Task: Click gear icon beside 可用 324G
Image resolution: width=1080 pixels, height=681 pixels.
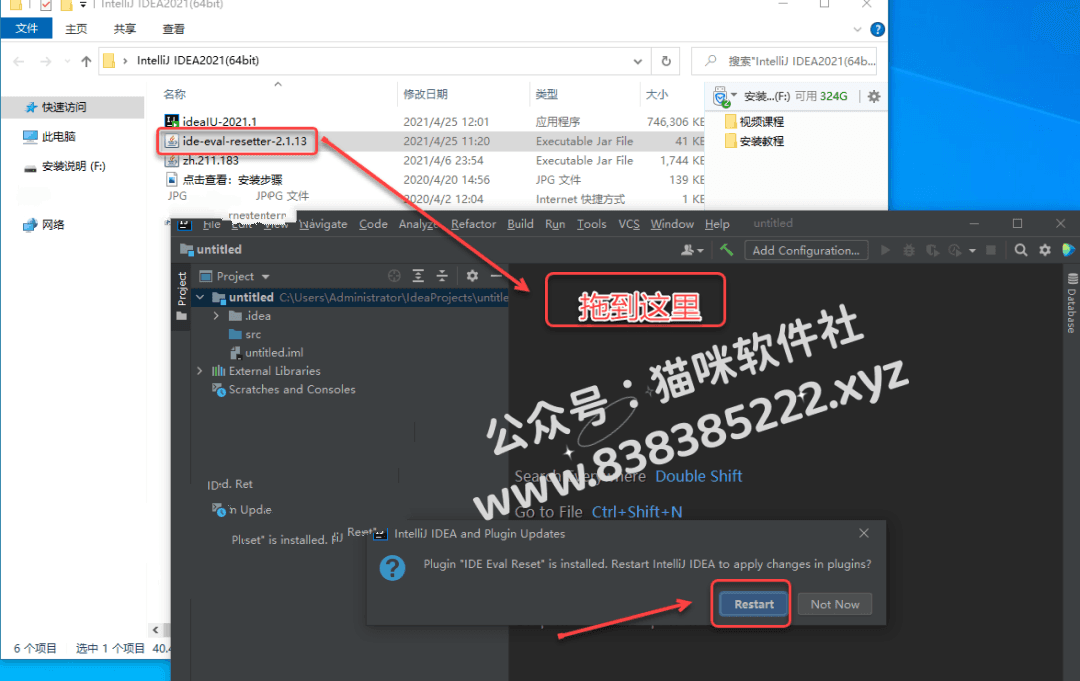Action: 874,96
